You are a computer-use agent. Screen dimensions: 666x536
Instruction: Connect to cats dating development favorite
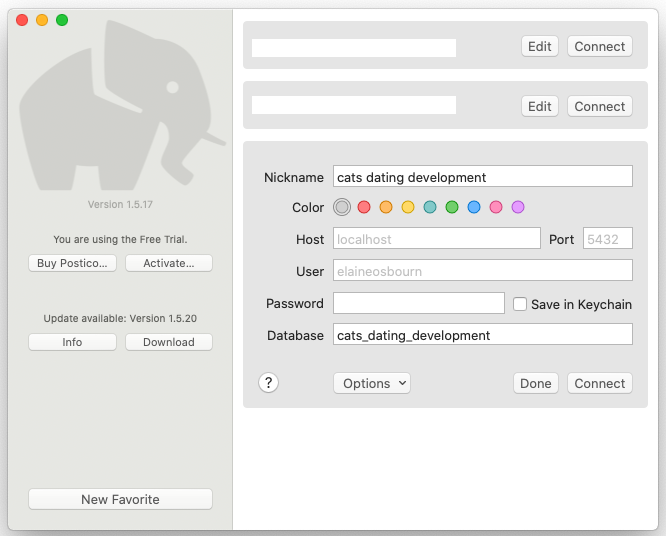(x=600, y=384)
